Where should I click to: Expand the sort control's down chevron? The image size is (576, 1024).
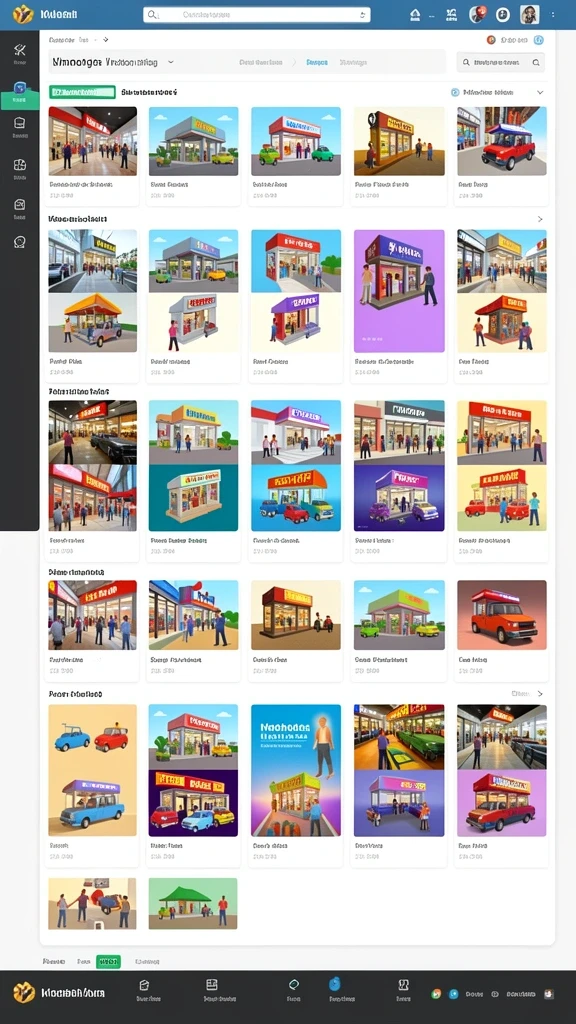point(540,93)
